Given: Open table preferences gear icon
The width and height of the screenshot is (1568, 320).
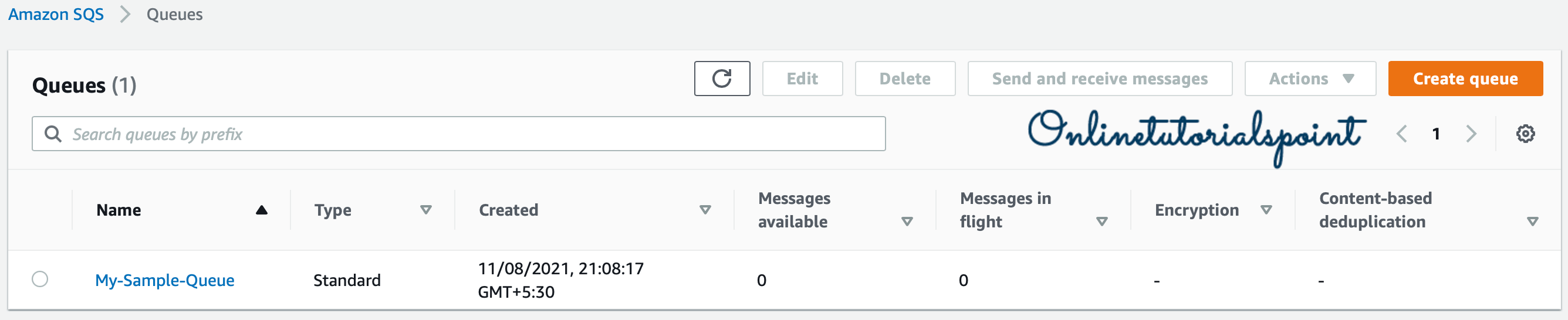Looking at the screenshot, I should [x=1525, y=134].
